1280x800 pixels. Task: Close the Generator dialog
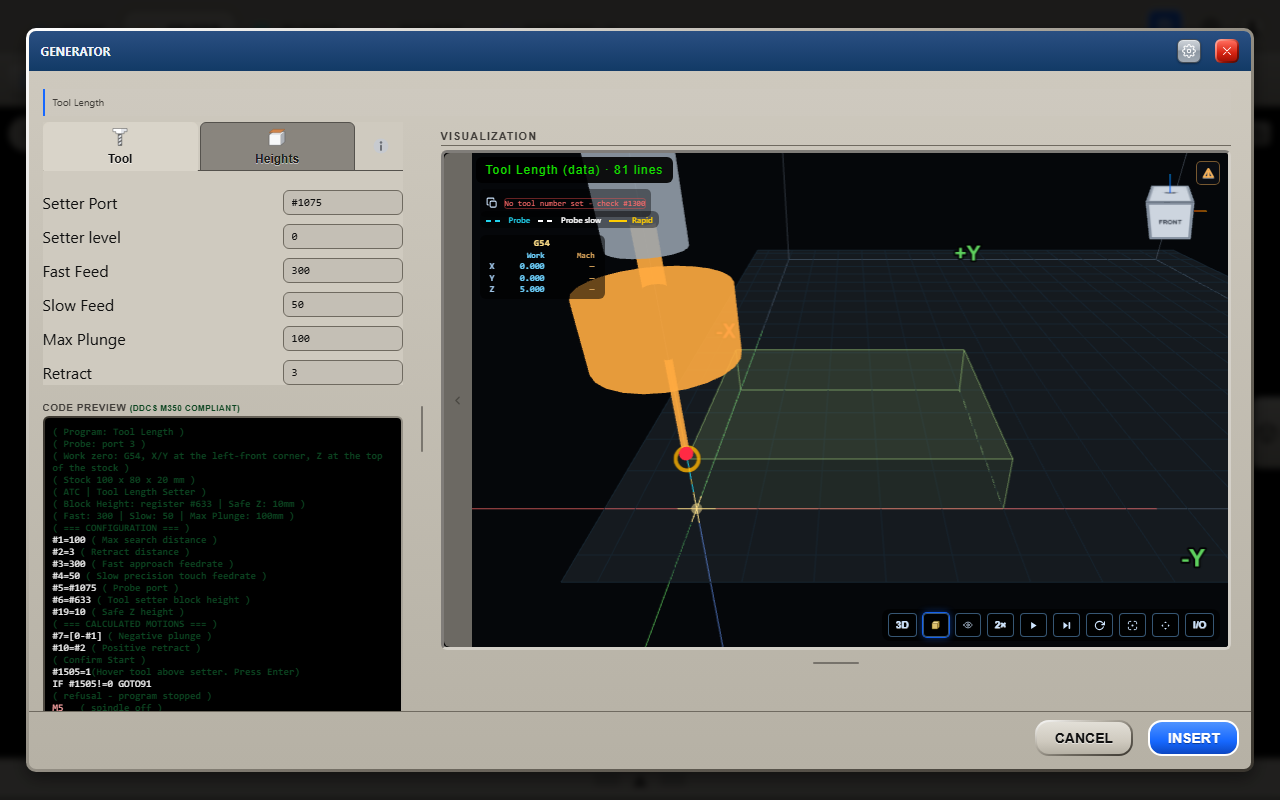[1227, 51]
